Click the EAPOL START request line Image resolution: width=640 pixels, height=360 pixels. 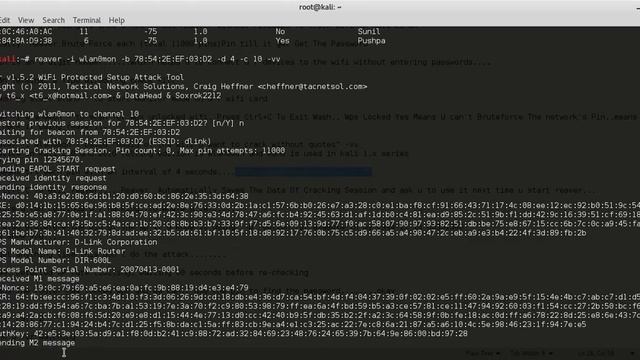58,169
